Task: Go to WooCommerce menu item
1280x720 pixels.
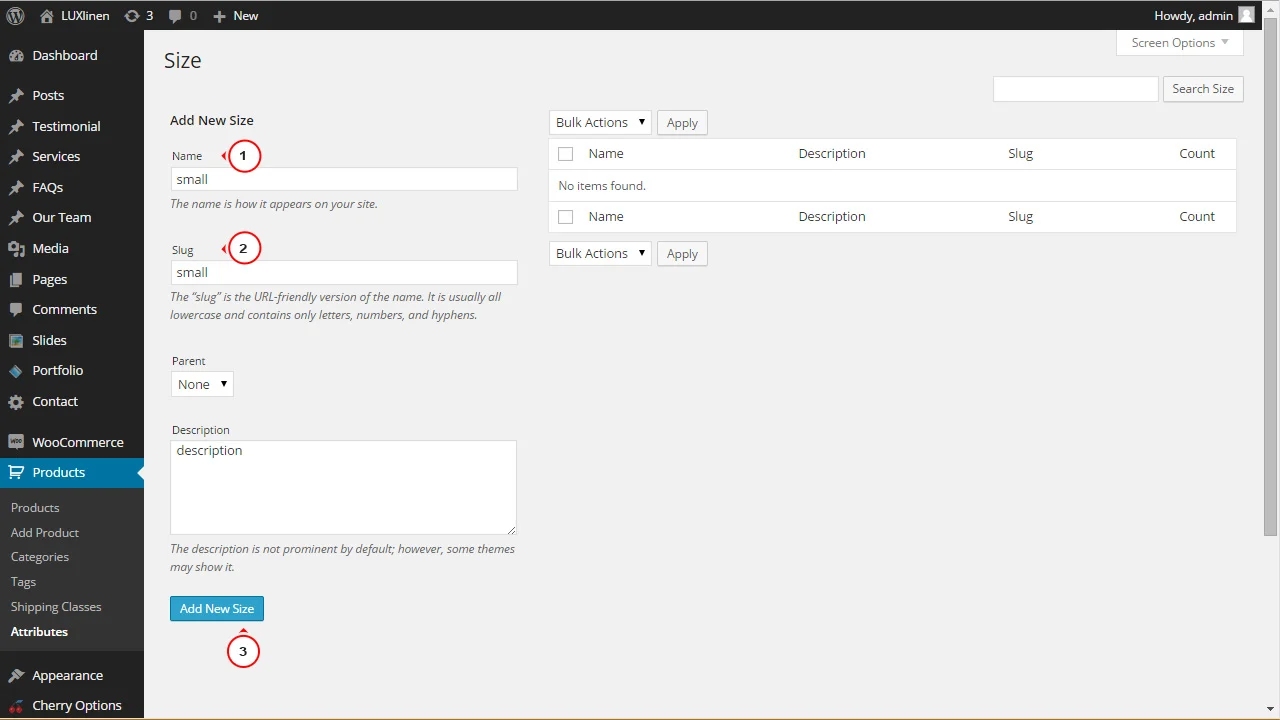Action: (77, 442)
